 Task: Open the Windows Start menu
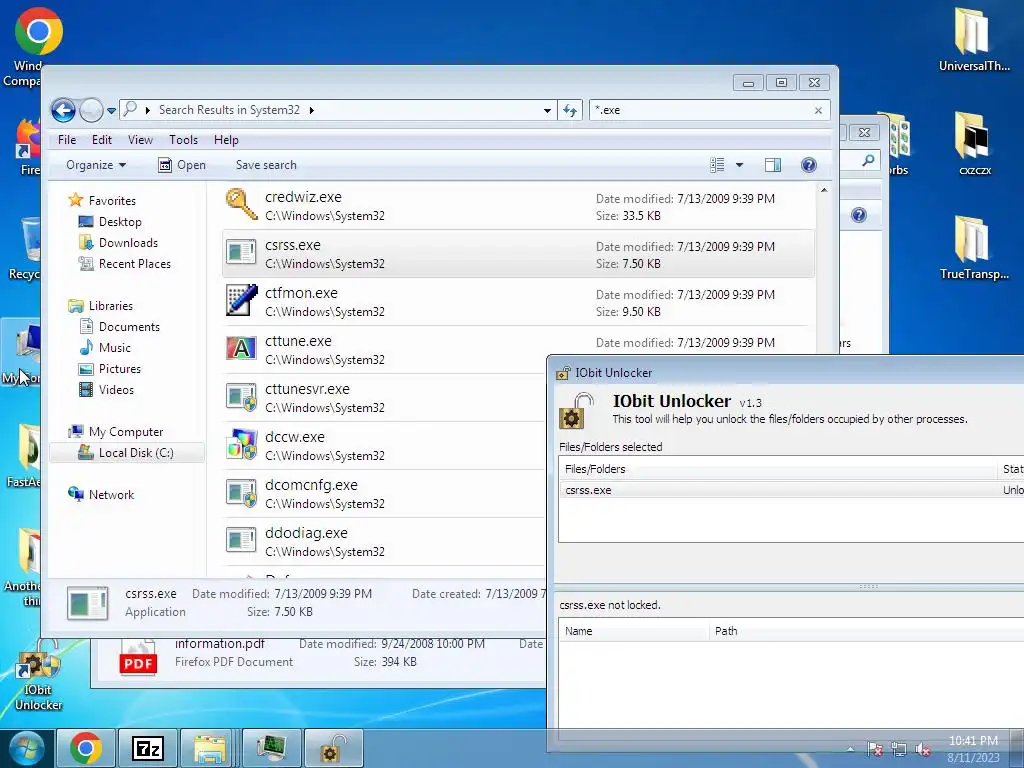27,748
